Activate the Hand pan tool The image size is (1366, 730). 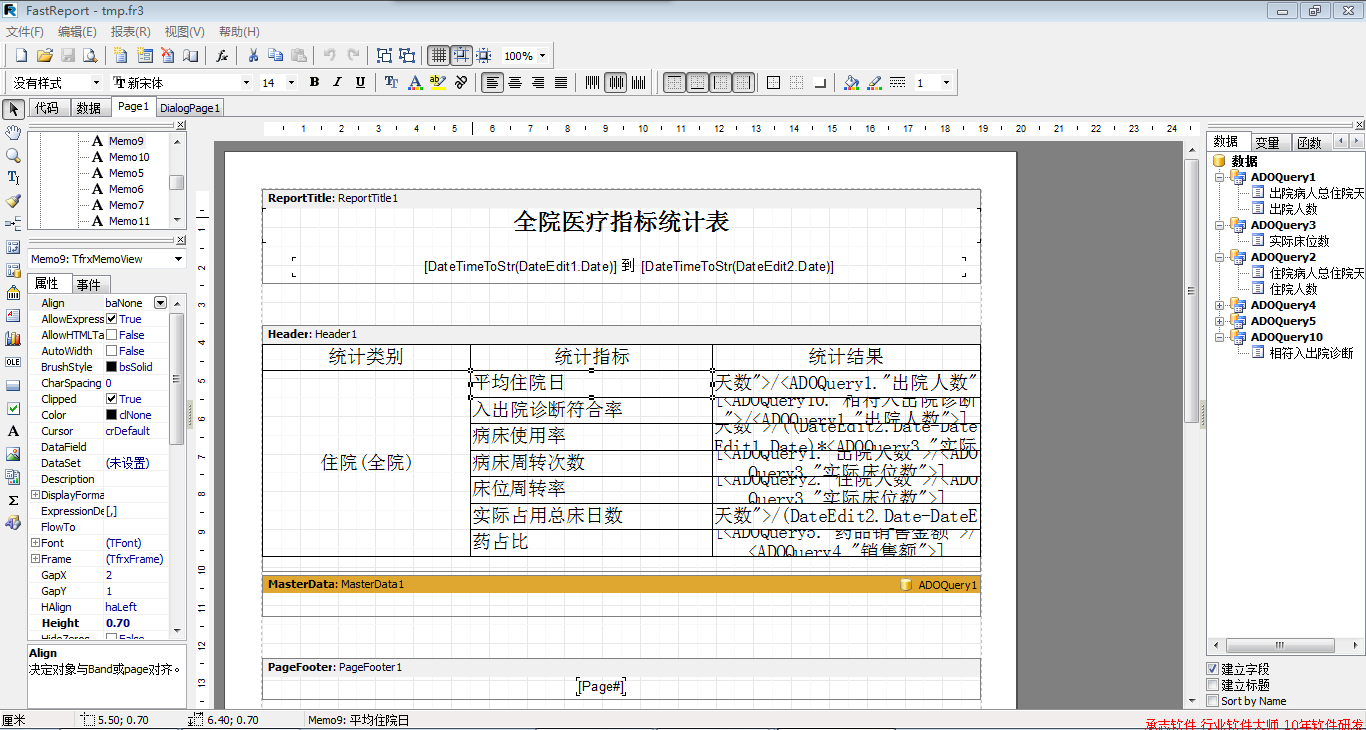(13, 132)
